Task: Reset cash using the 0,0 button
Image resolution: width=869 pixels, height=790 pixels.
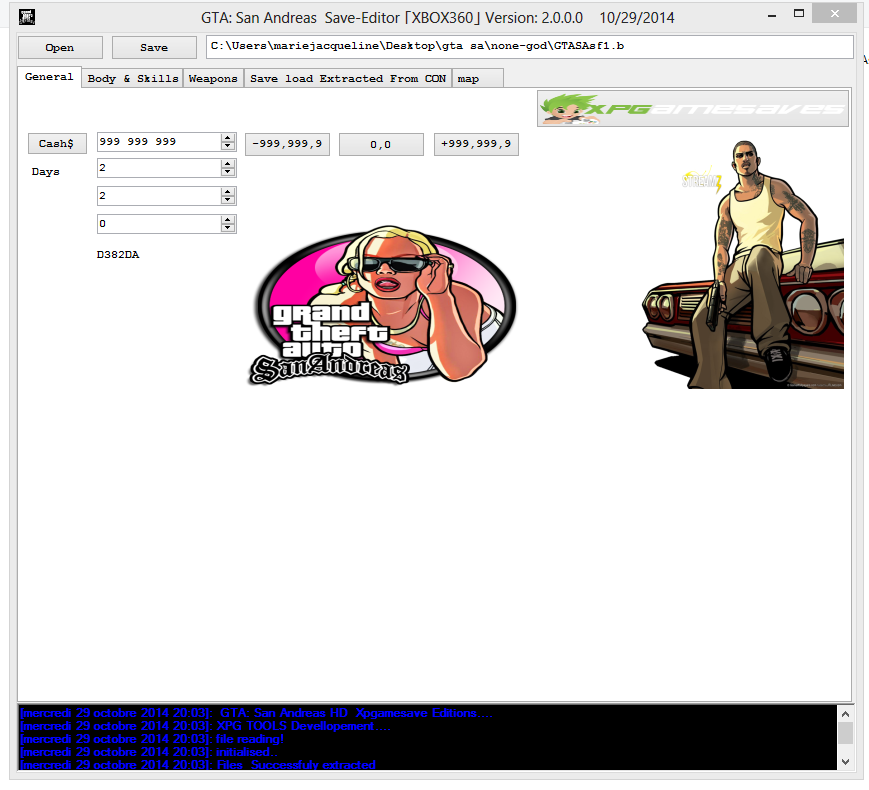Action: pyautogui.click(x=381, y=145)
